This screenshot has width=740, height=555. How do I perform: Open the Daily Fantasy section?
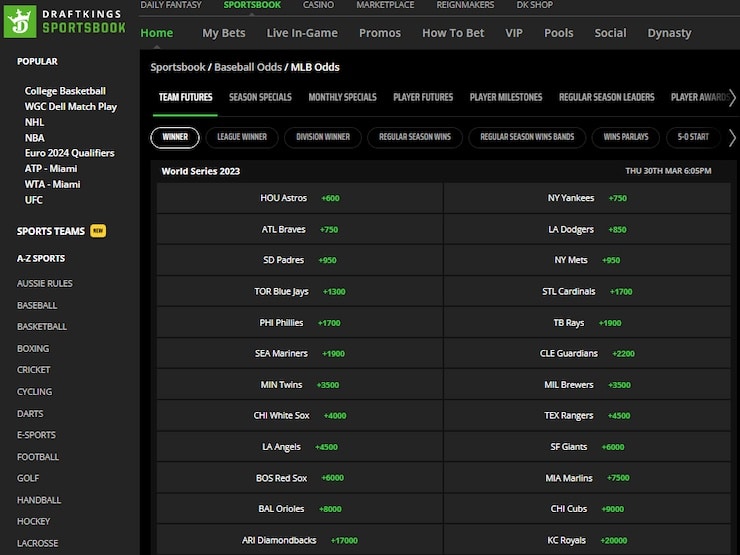click(171, 5)
